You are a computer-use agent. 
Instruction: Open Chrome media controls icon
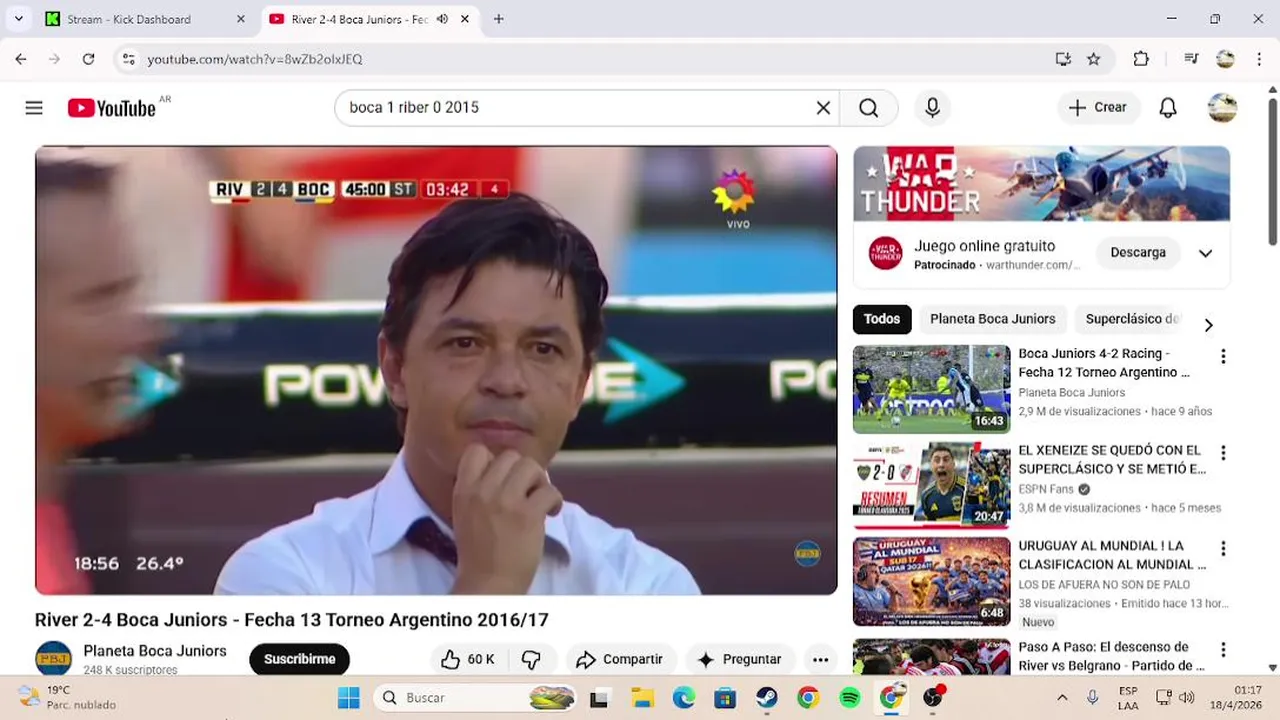coord(1191,59)
